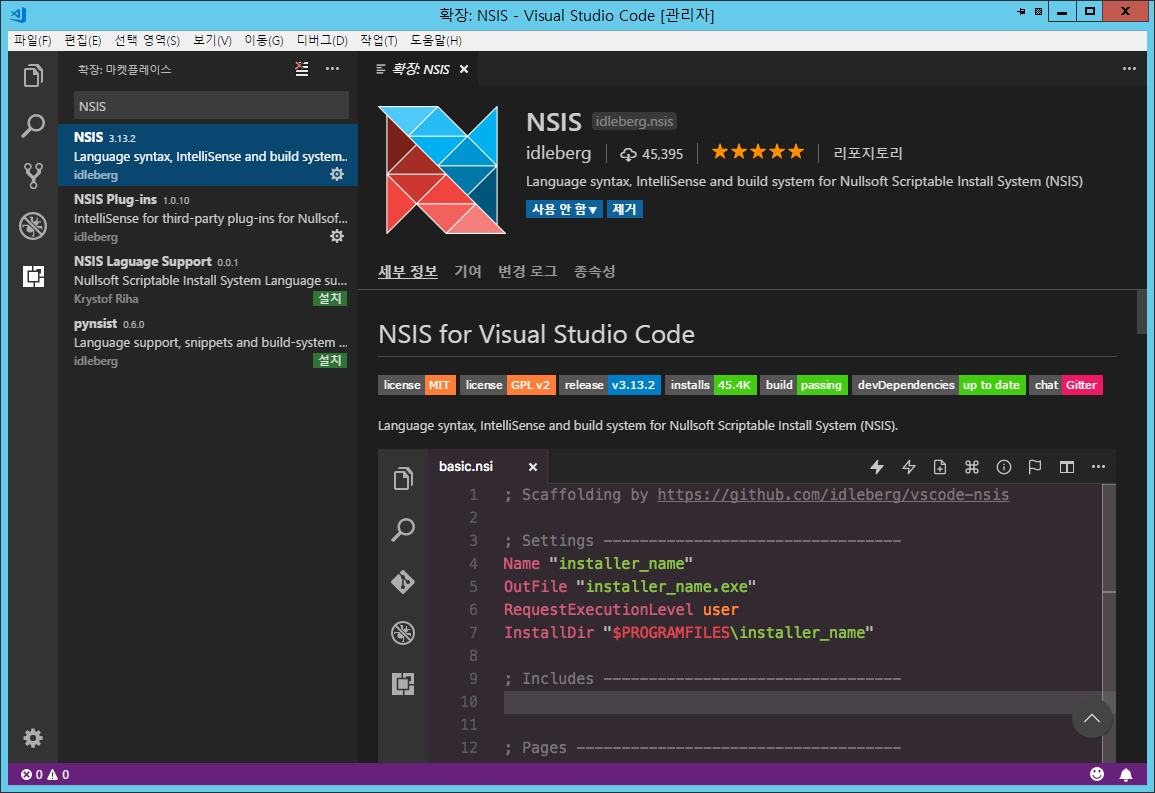Open the 이동(G) menu
Viewport: 1155px width, 793px height.
tap(264, 40)
